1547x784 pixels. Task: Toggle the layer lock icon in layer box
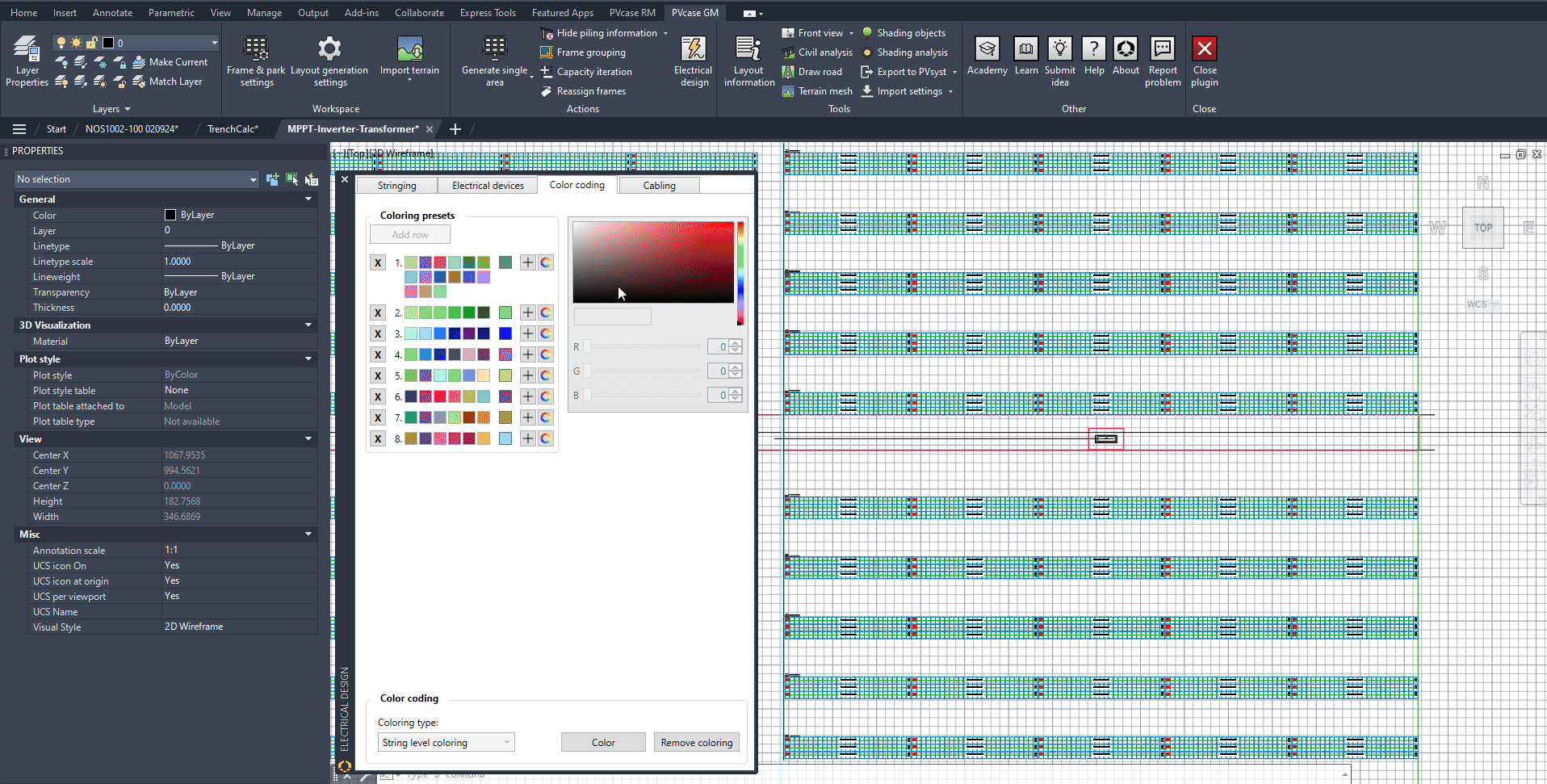91,43
